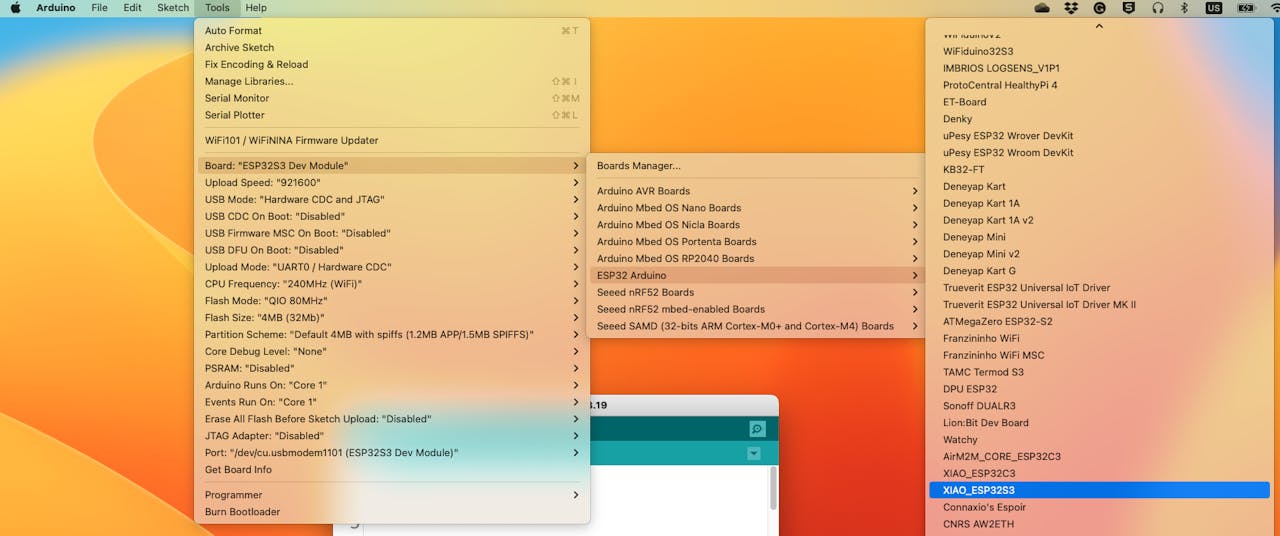
Task: Expand the CPU Frequency: "240MHz (WiFi)" submenu
Action: (392, 284)
